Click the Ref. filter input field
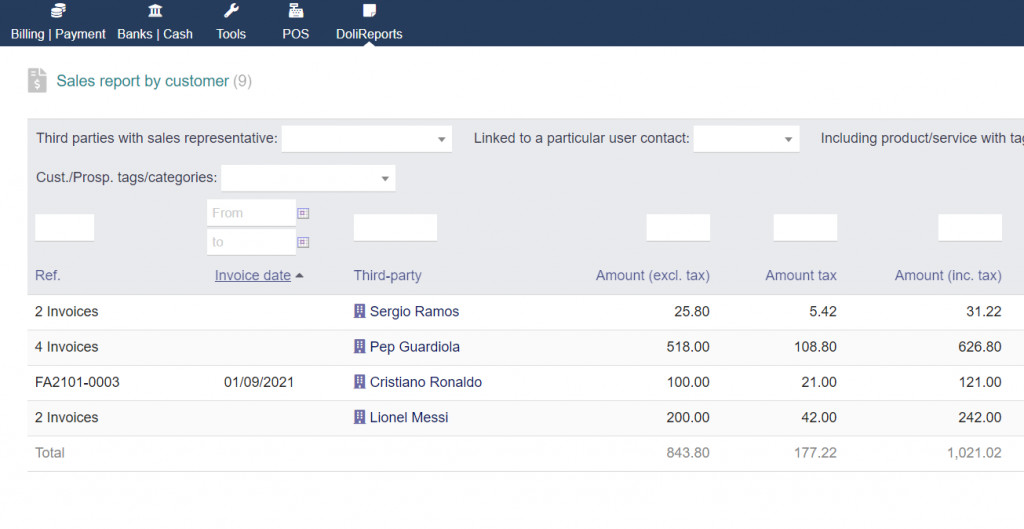This screenshot has height=529, width=1024. [65, 227]
